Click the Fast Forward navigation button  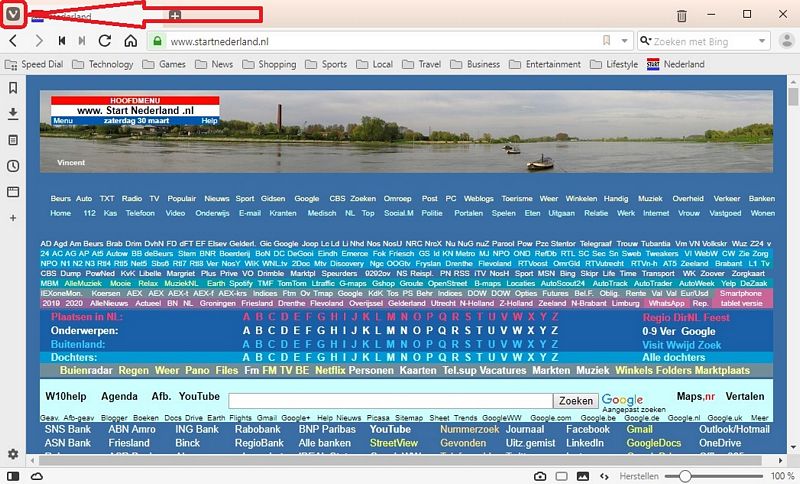82,41
